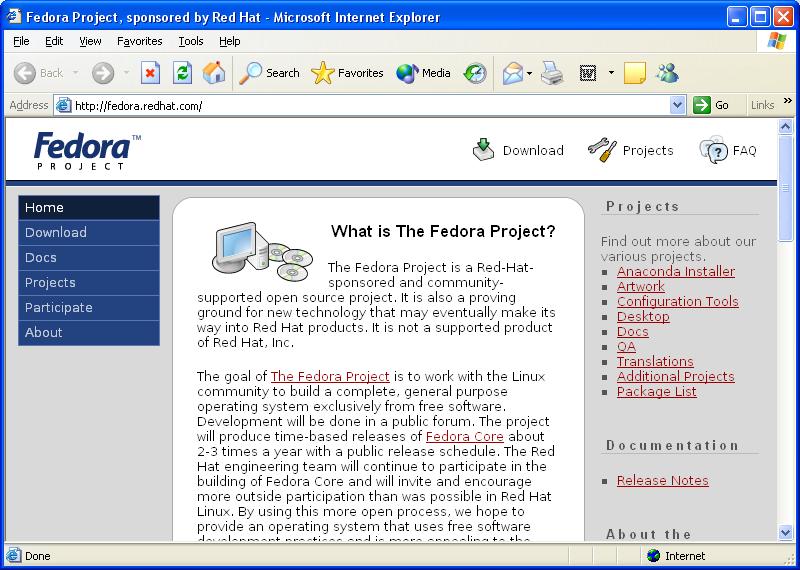Screen dimensions: 800x570
Task: Open the View menu
Action: click(x=90, y=41)
